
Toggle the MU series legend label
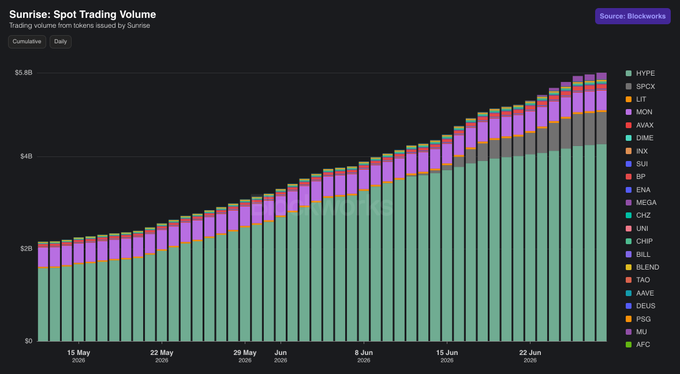(641, 331)
